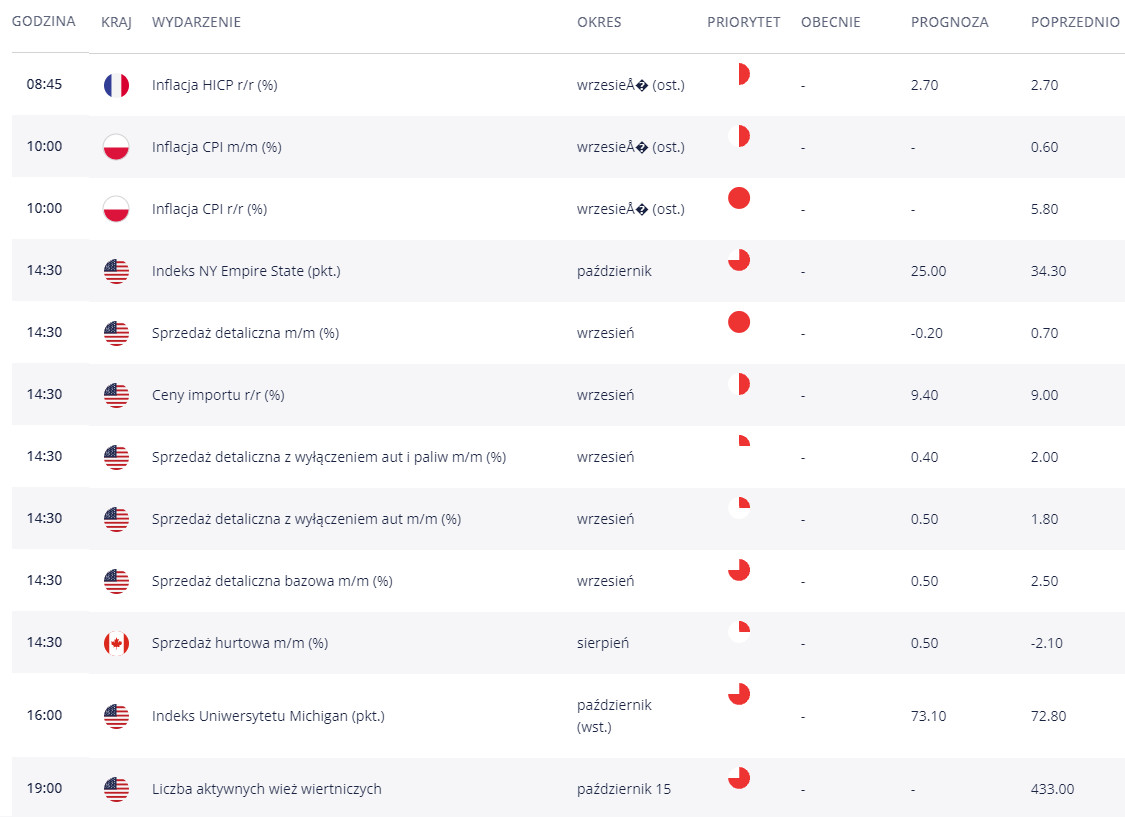Click the priority icon in the Sprzedaż hurtowa row

coord(741,631)
